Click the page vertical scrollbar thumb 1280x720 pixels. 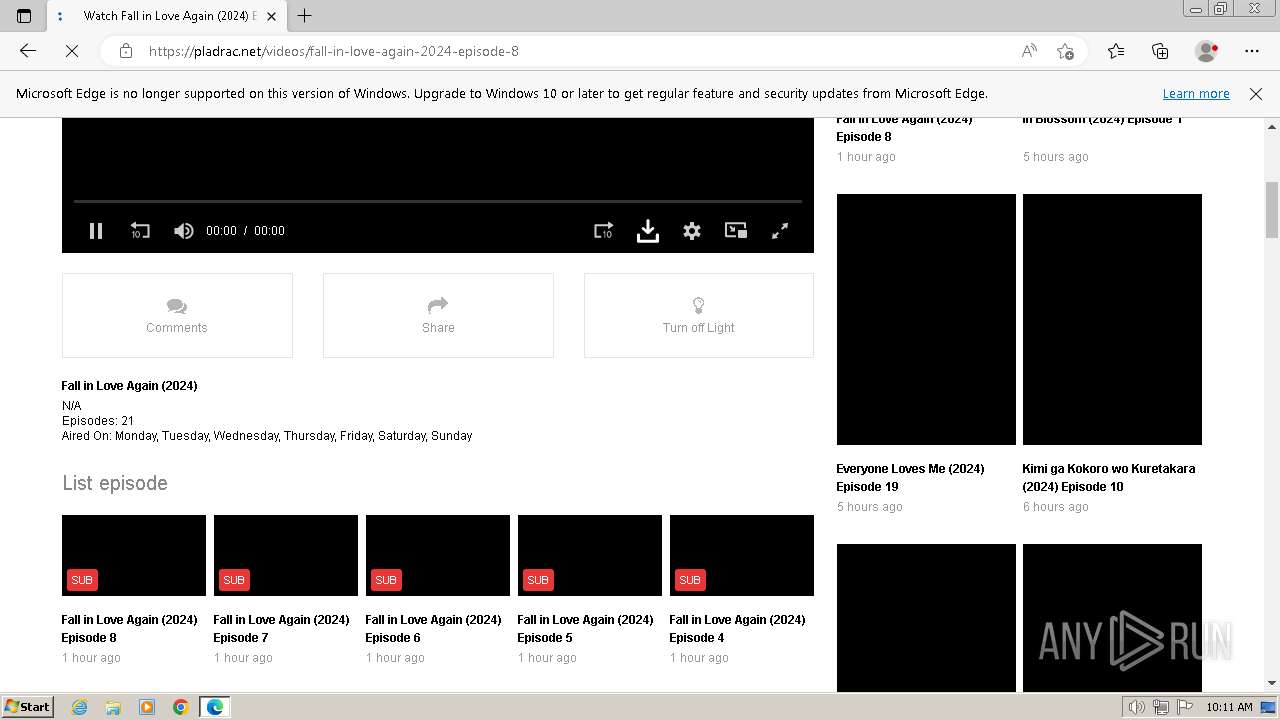click(1272, 210)
